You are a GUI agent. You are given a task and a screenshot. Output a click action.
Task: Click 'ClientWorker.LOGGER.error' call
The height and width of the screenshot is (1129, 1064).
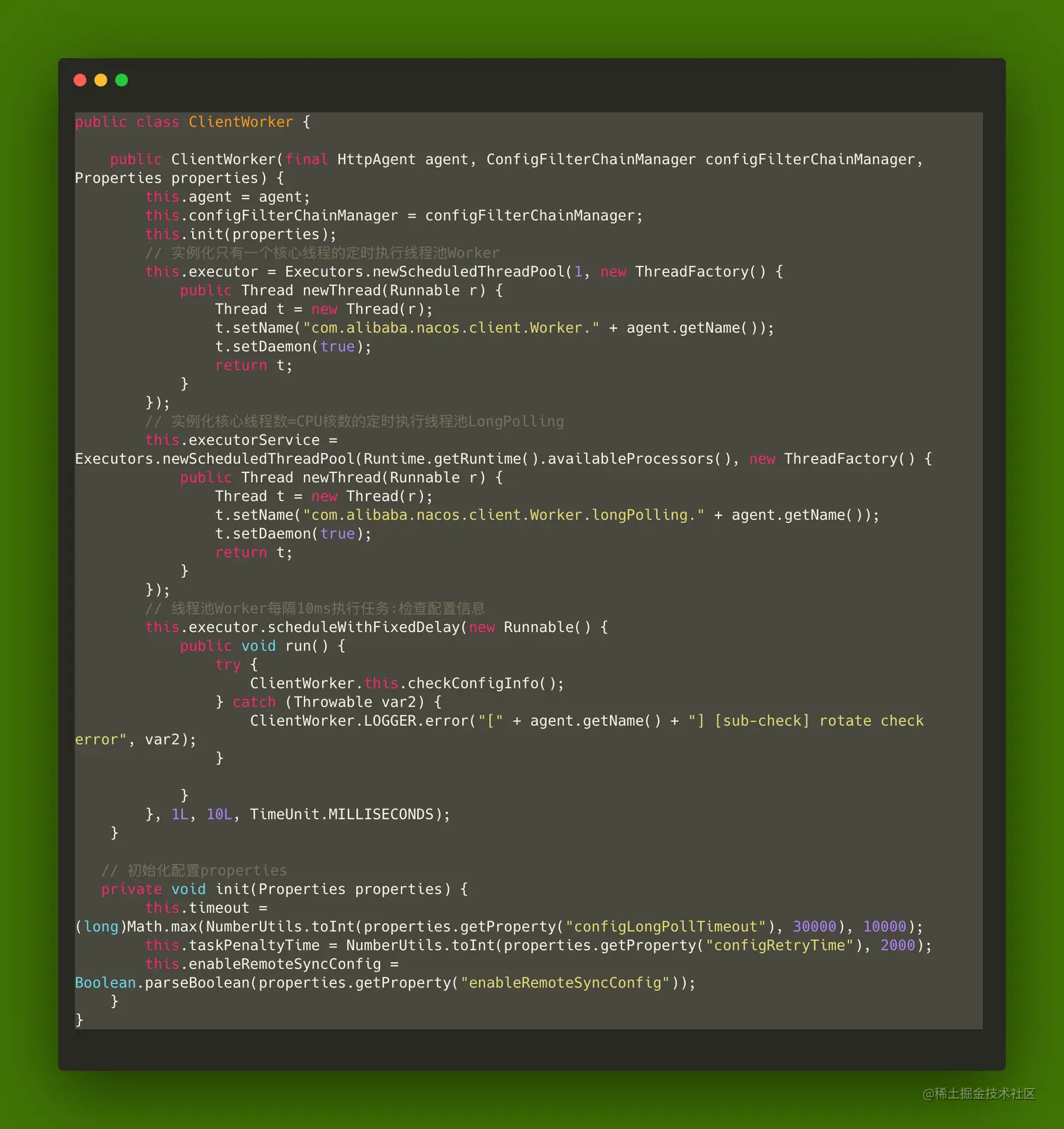click(x=359, y=721)
